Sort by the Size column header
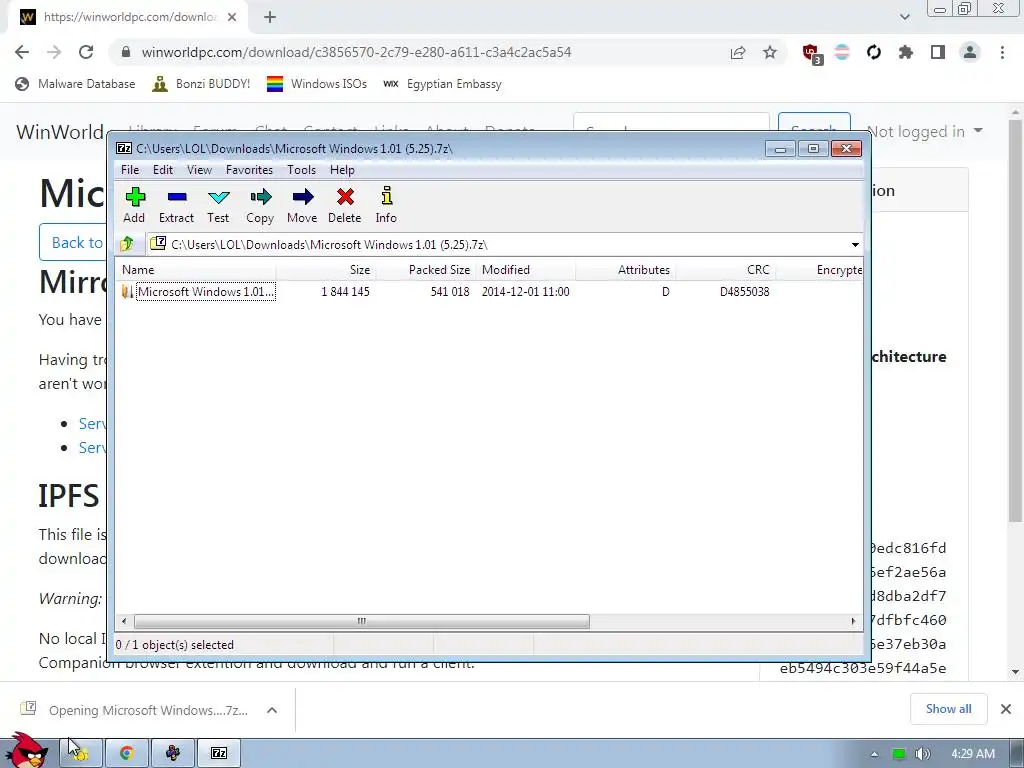 pyautogui.click(x=326, y=270)
